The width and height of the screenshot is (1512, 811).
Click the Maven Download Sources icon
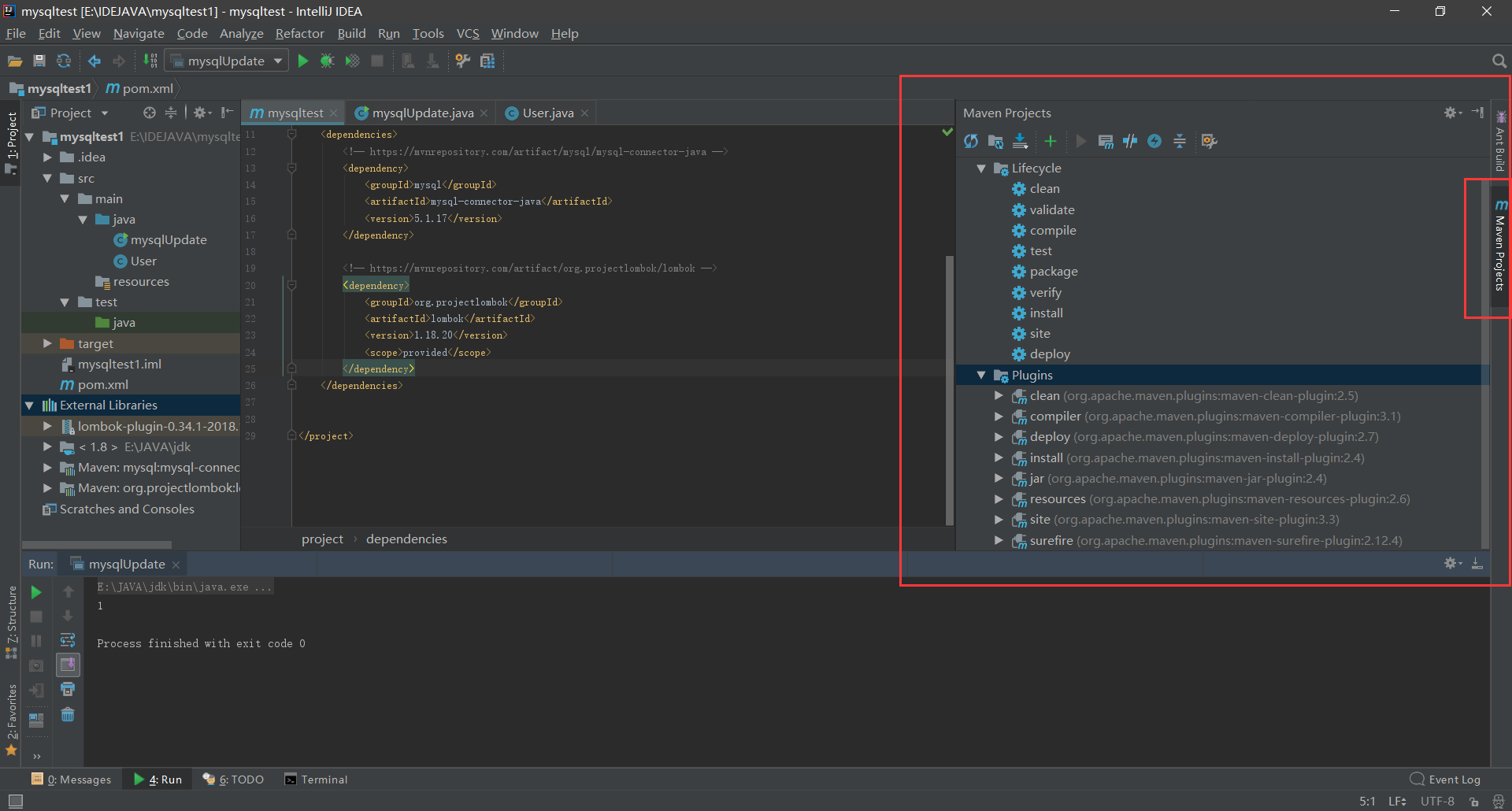(x=1020, y=141)
